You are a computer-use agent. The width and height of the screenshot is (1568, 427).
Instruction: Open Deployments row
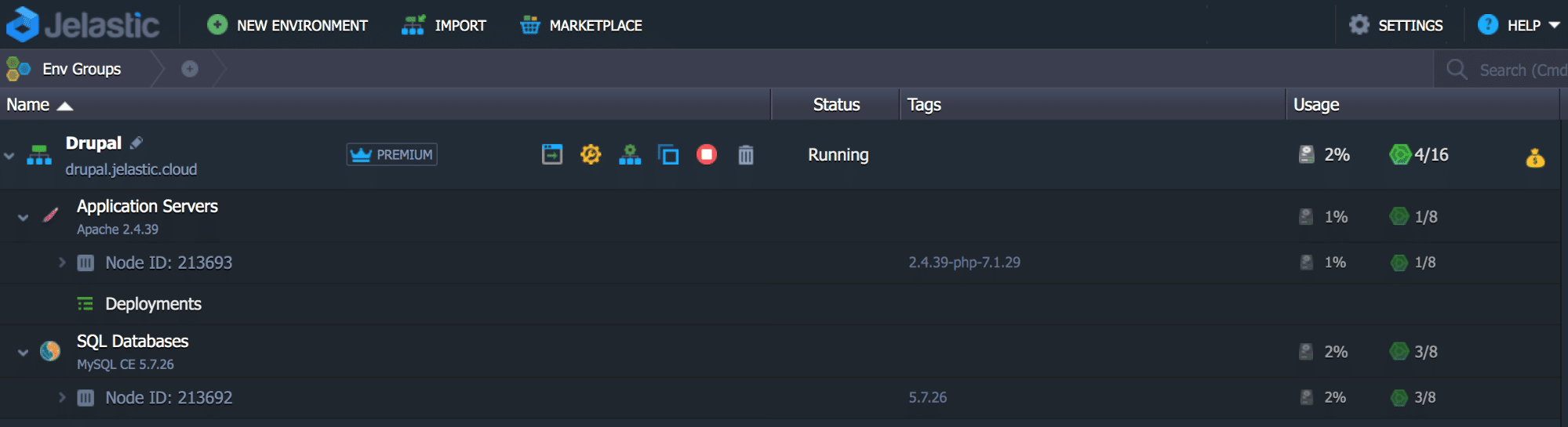780,304
